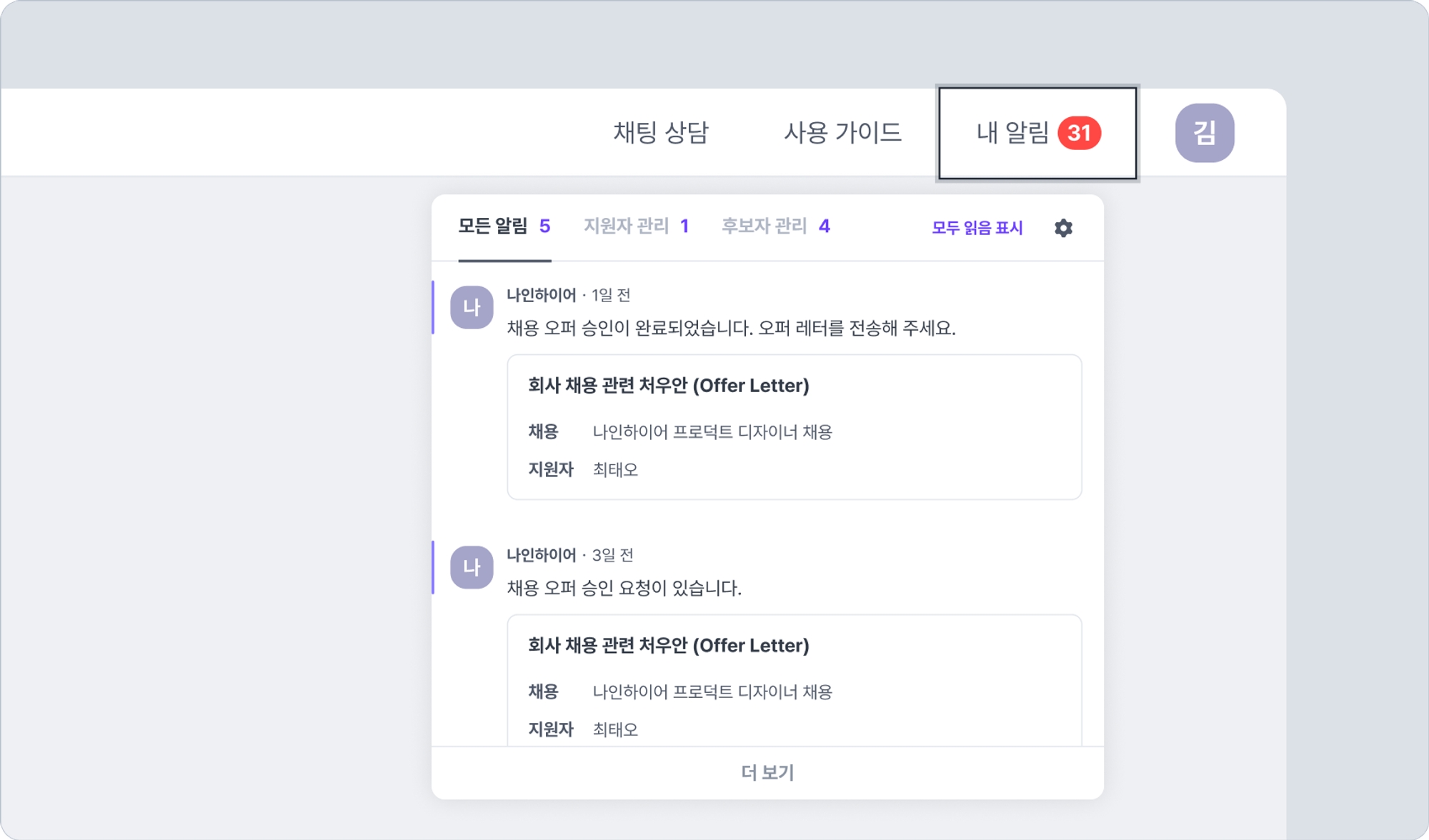Click job posting name in second card
1429x840 pixels.
712,692
